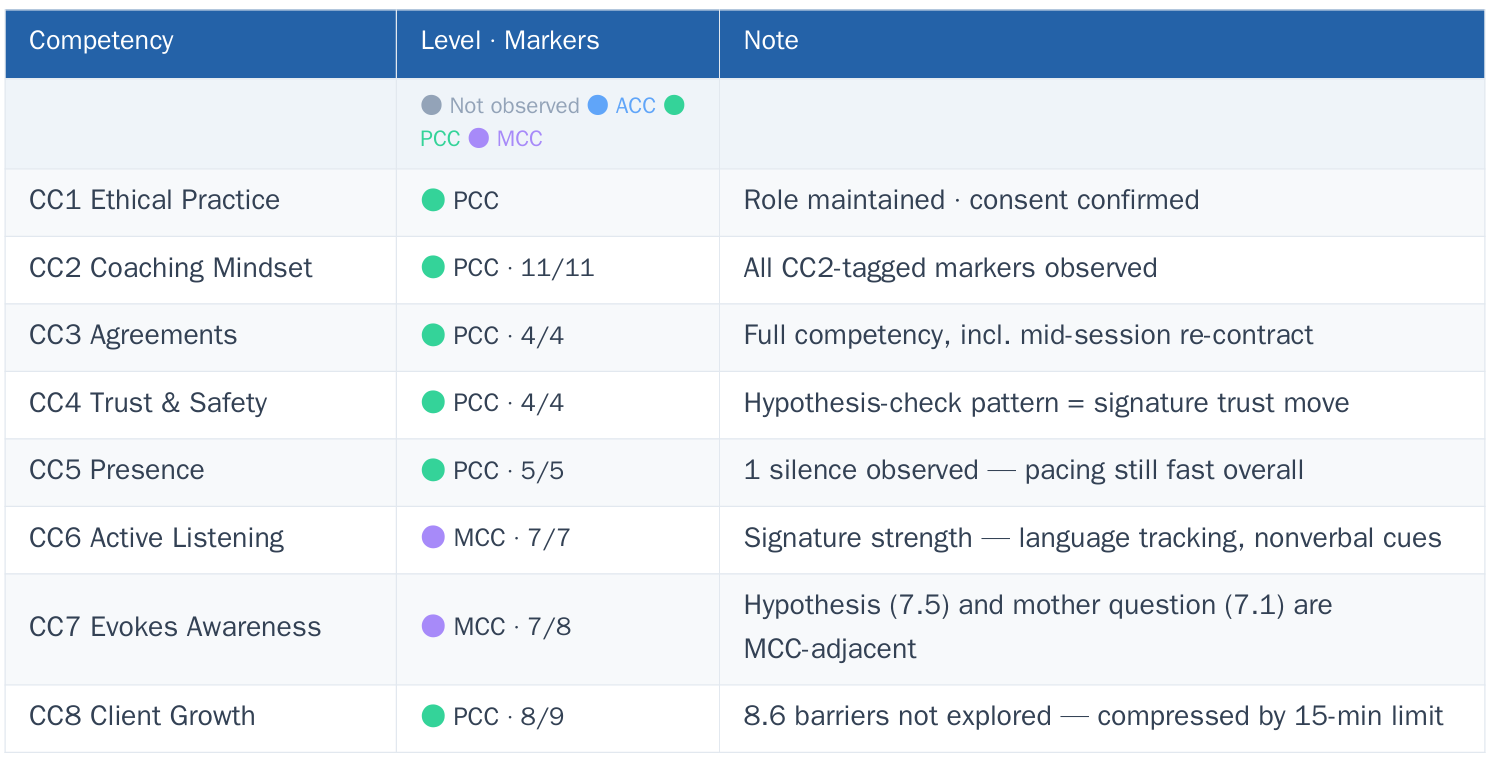Click green dot in CC8 Client Growth row
Image resolution: width=1492 pixels, height=758 pixels.
(433, 716)
